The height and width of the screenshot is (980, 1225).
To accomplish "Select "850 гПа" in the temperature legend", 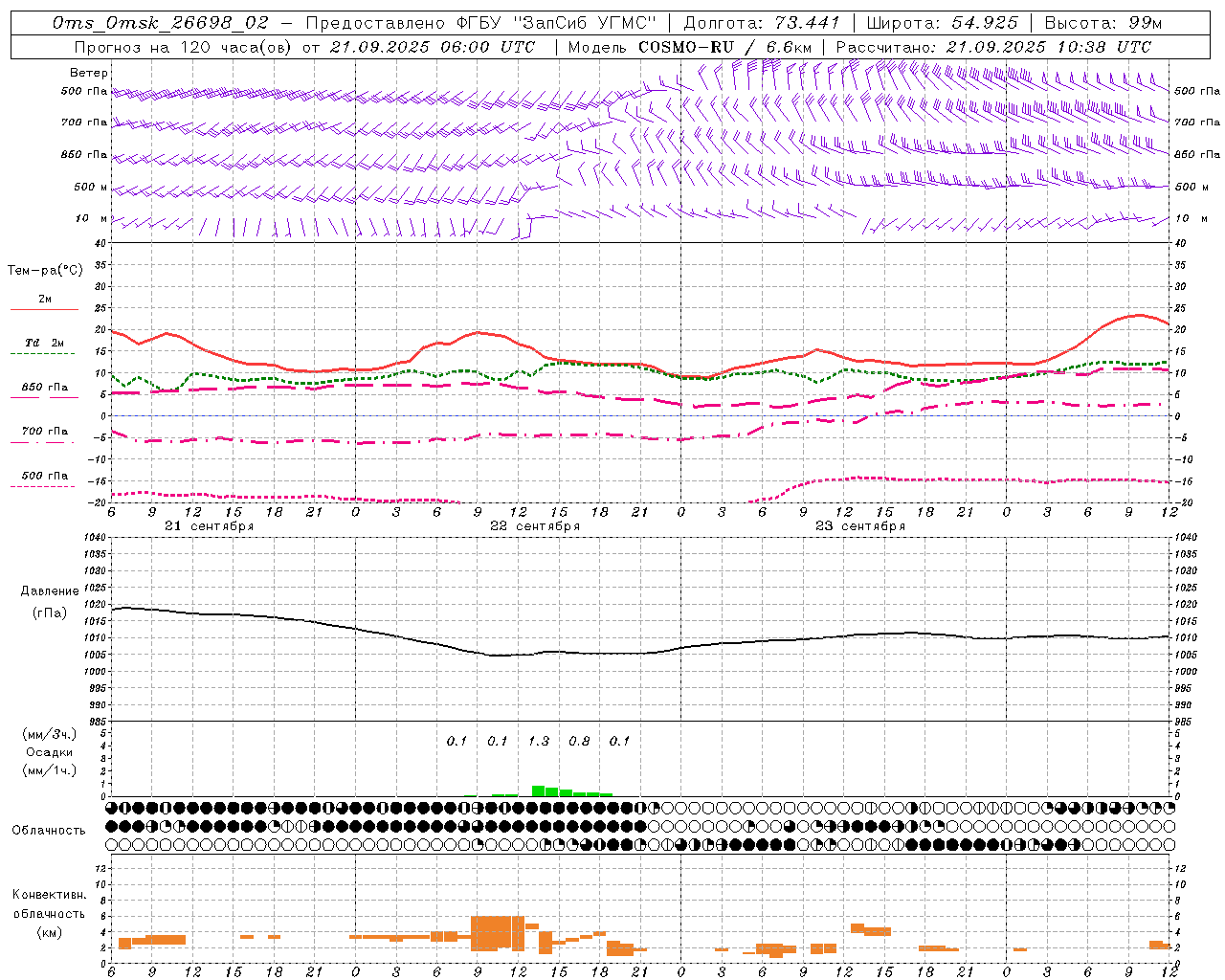I will click(44, 388).
